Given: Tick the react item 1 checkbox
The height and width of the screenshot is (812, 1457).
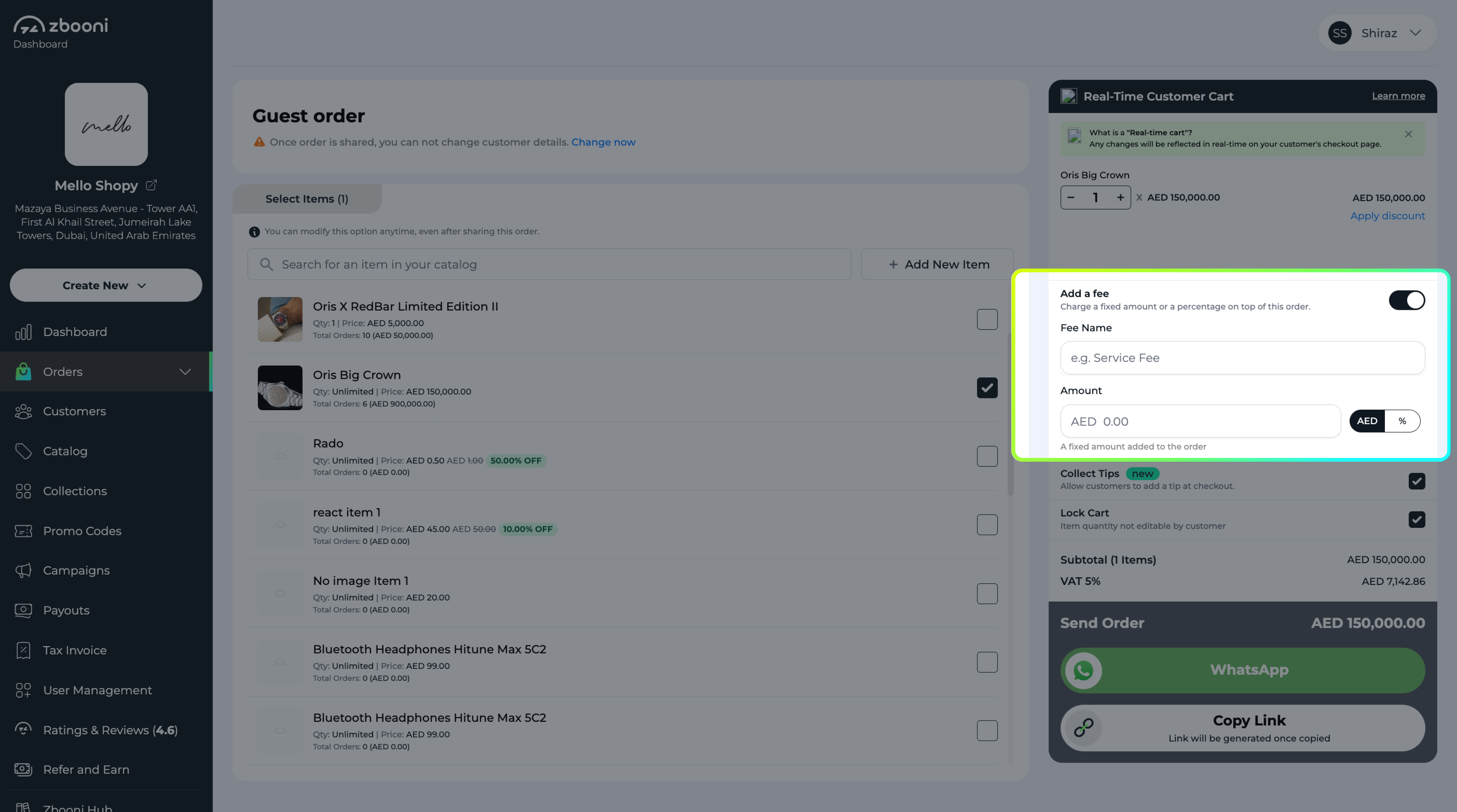Looking at the screenshot, I should 987,525.
